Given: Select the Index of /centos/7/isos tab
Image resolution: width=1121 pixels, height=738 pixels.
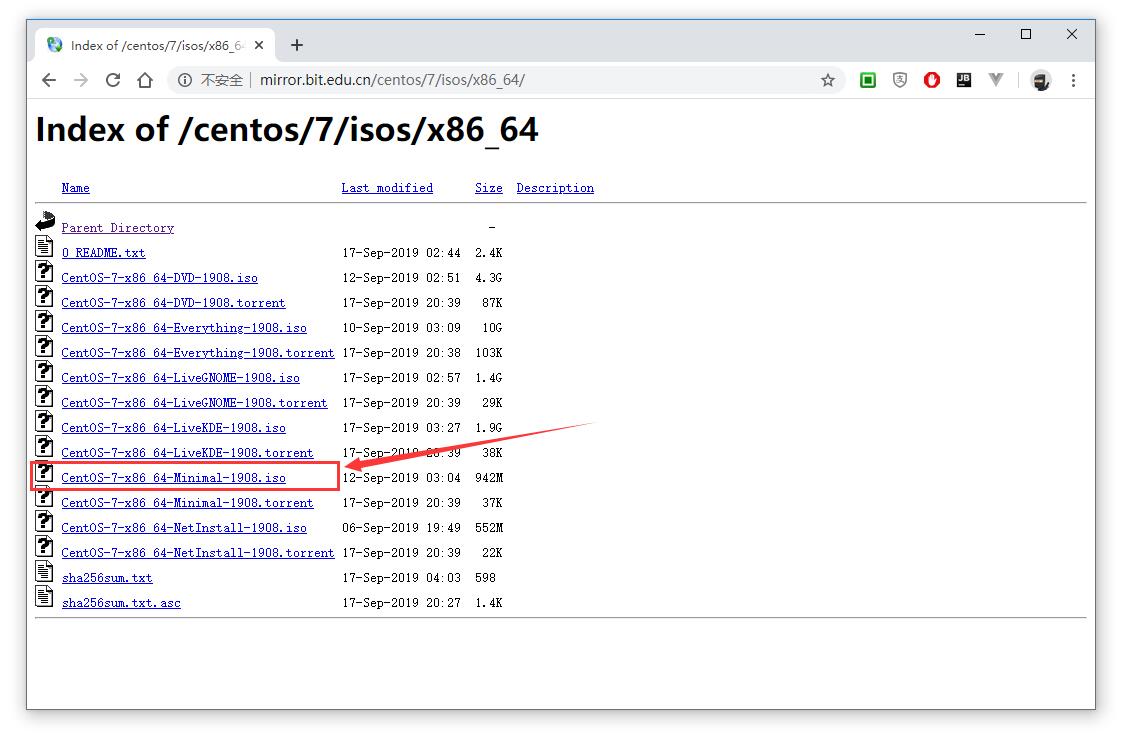Looking at the screenshot, I should [155, 45].
